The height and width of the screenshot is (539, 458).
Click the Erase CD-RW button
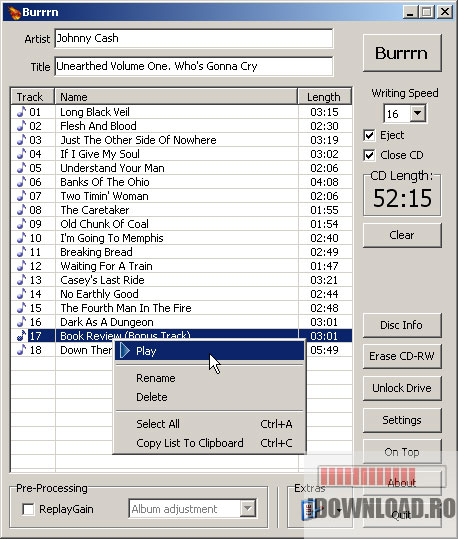[x=402, y=356]
